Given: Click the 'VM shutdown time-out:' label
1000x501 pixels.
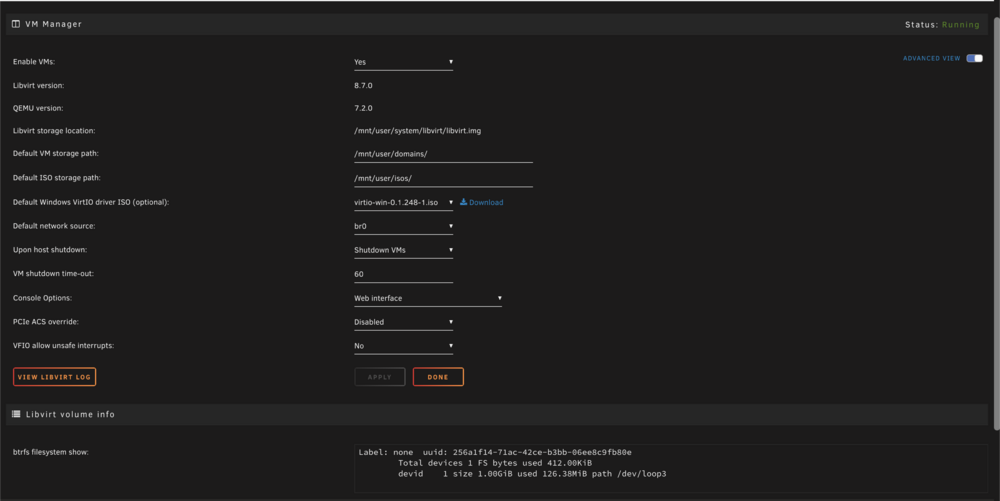Looking at the screenshot, I should [x=53, y=273].
